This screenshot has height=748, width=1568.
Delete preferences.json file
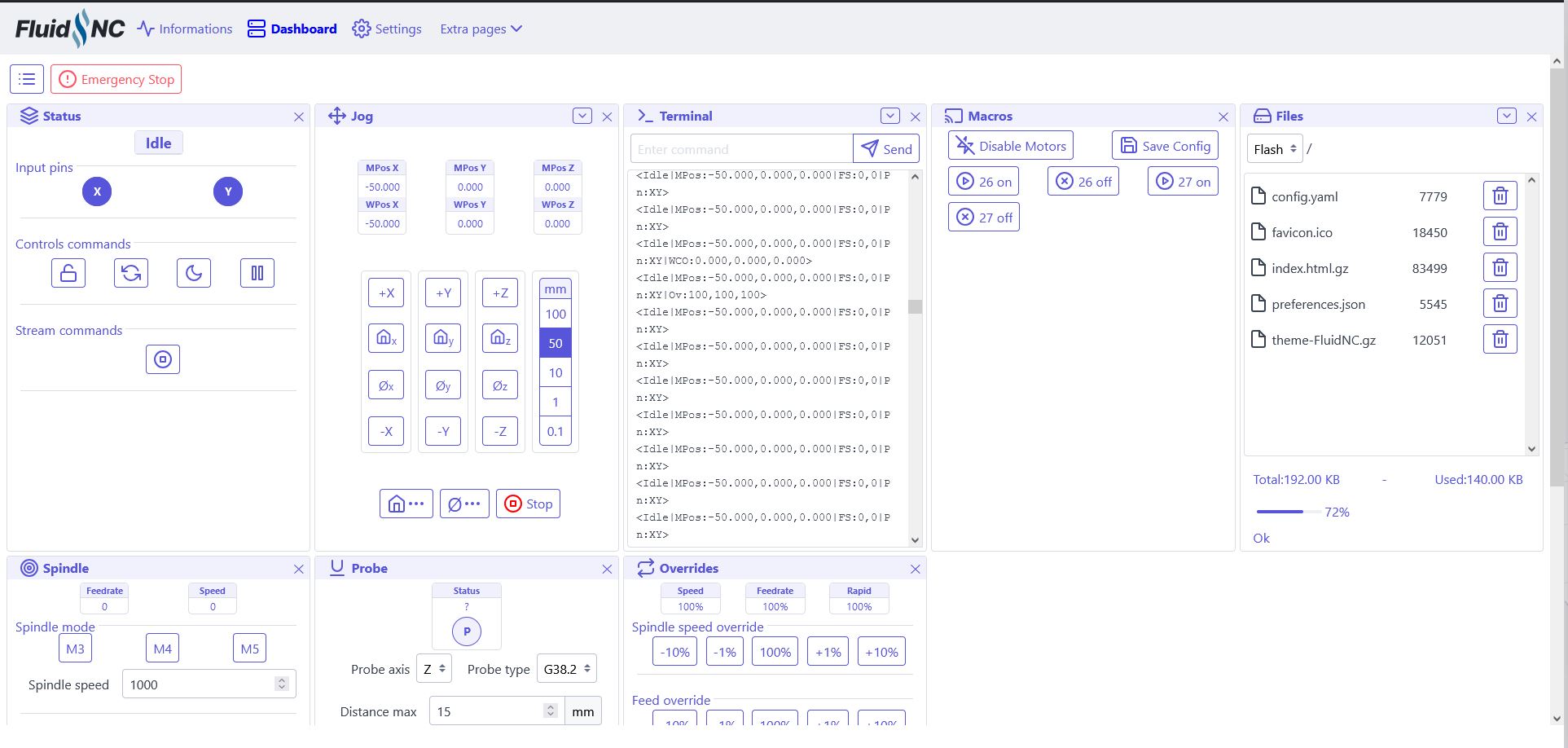click(x=1500, y=304)
